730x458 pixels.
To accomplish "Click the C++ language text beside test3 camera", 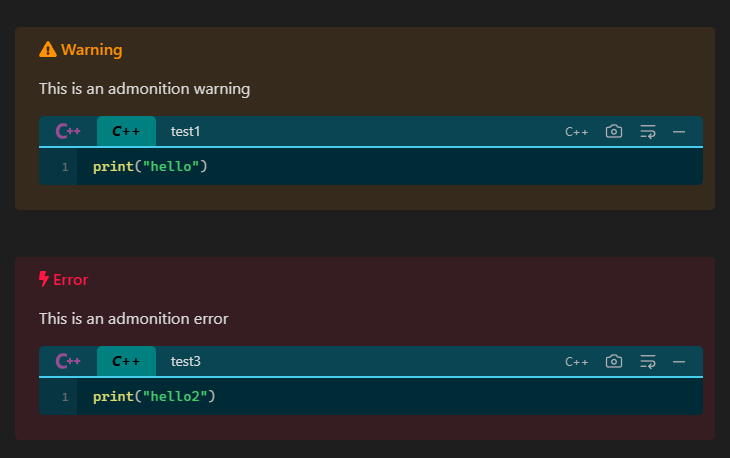I will [x=576, y=362].
